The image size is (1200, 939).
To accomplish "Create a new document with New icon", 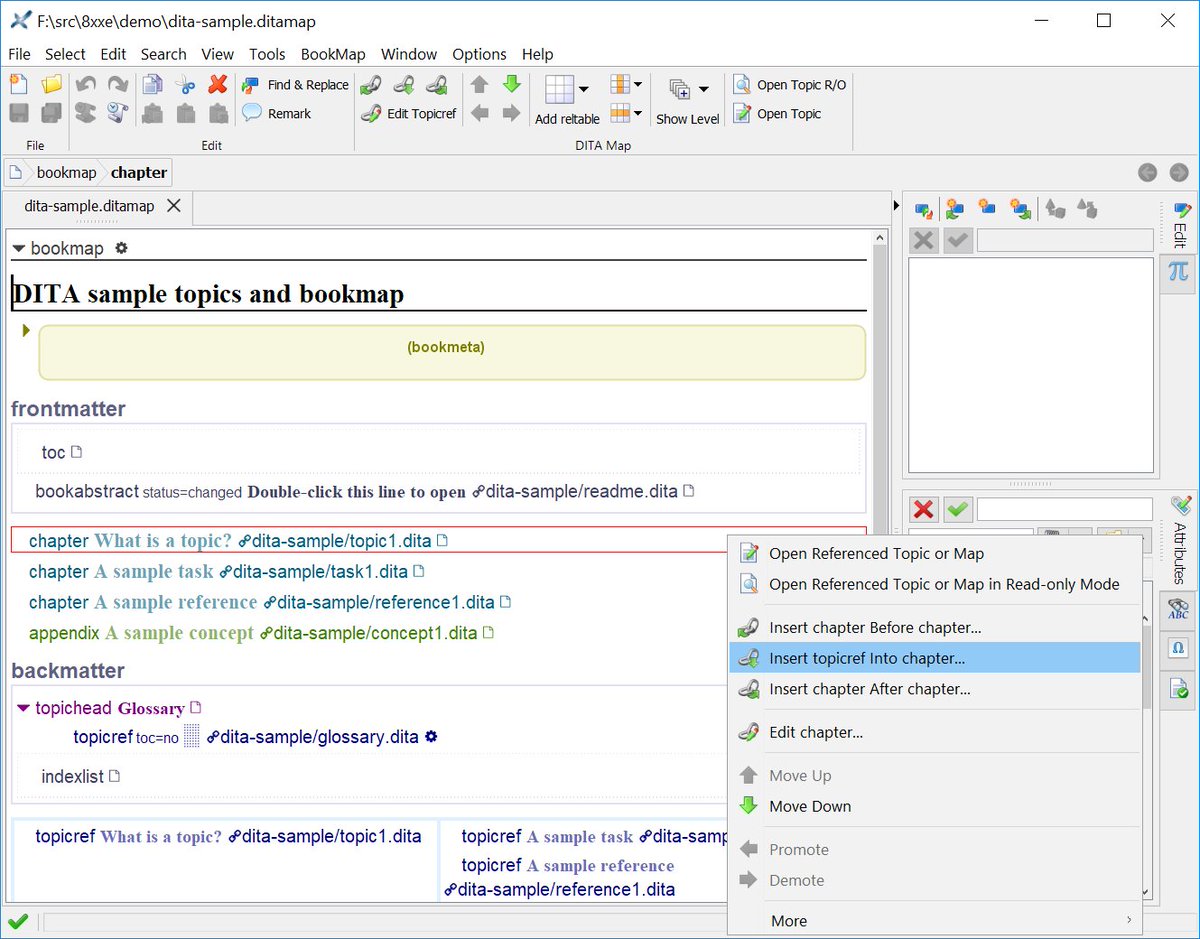I will 19,85.
